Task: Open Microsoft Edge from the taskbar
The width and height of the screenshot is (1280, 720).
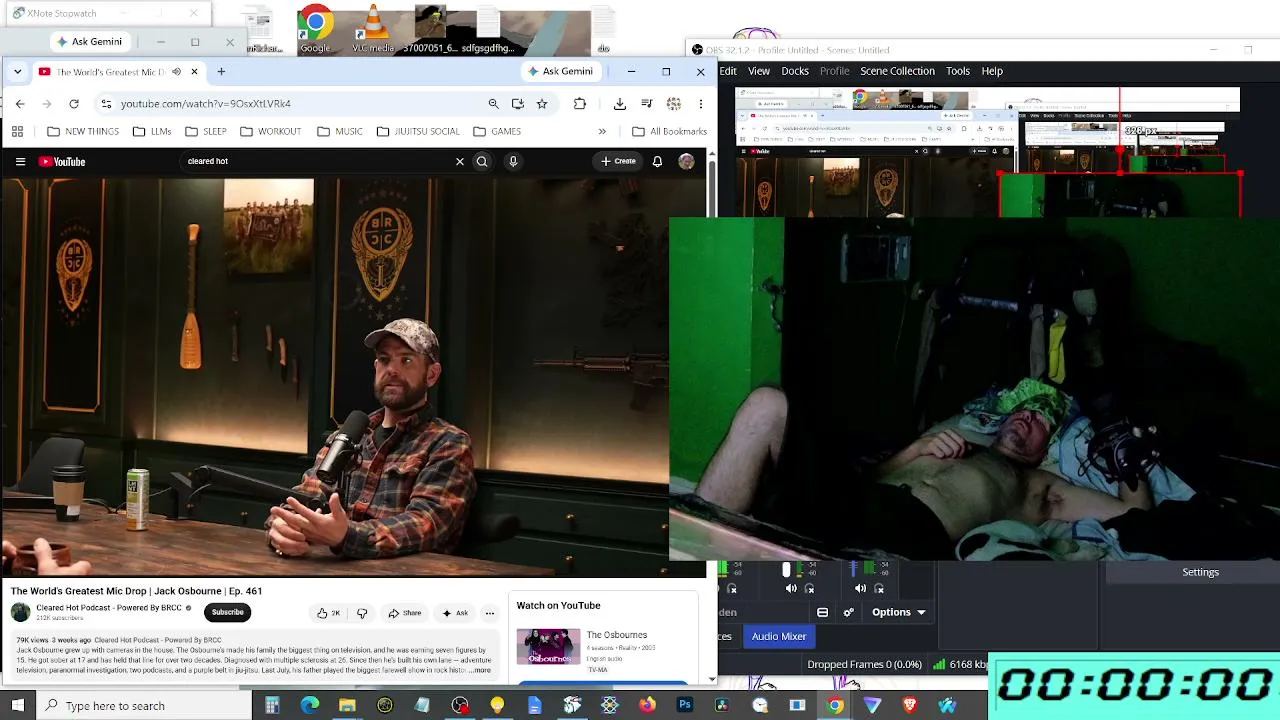Action: (310, 706)
